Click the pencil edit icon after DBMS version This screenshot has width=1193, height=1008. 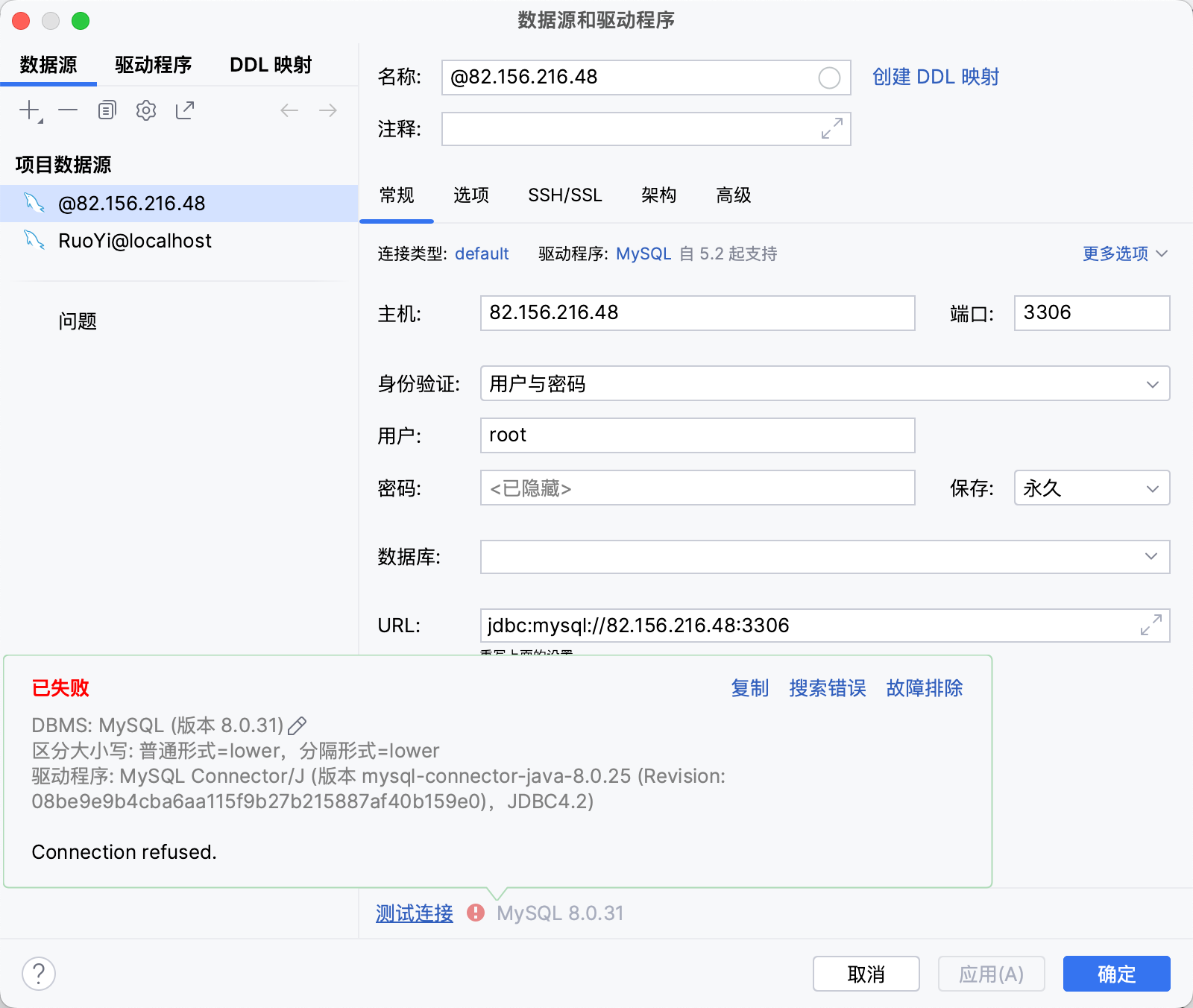coord(298,725)
